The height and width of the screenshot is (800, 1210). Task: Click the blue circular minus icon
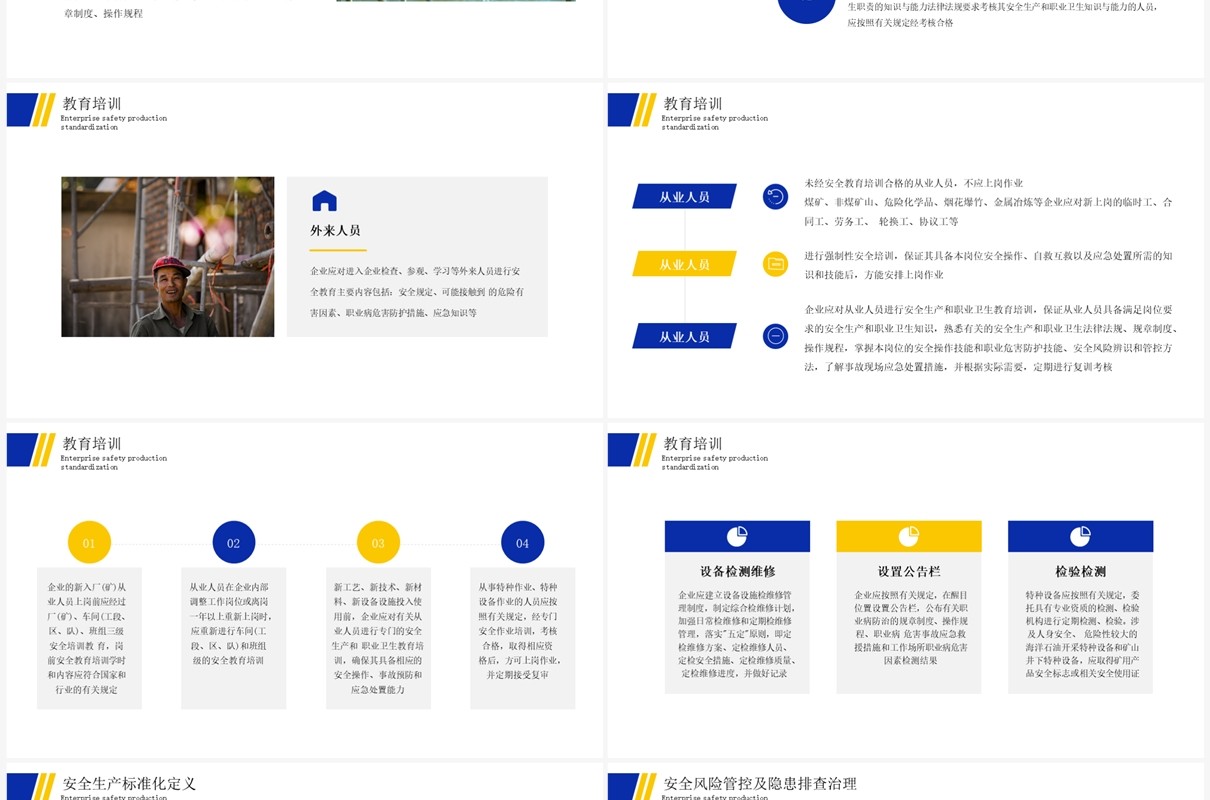pos(775,336)
